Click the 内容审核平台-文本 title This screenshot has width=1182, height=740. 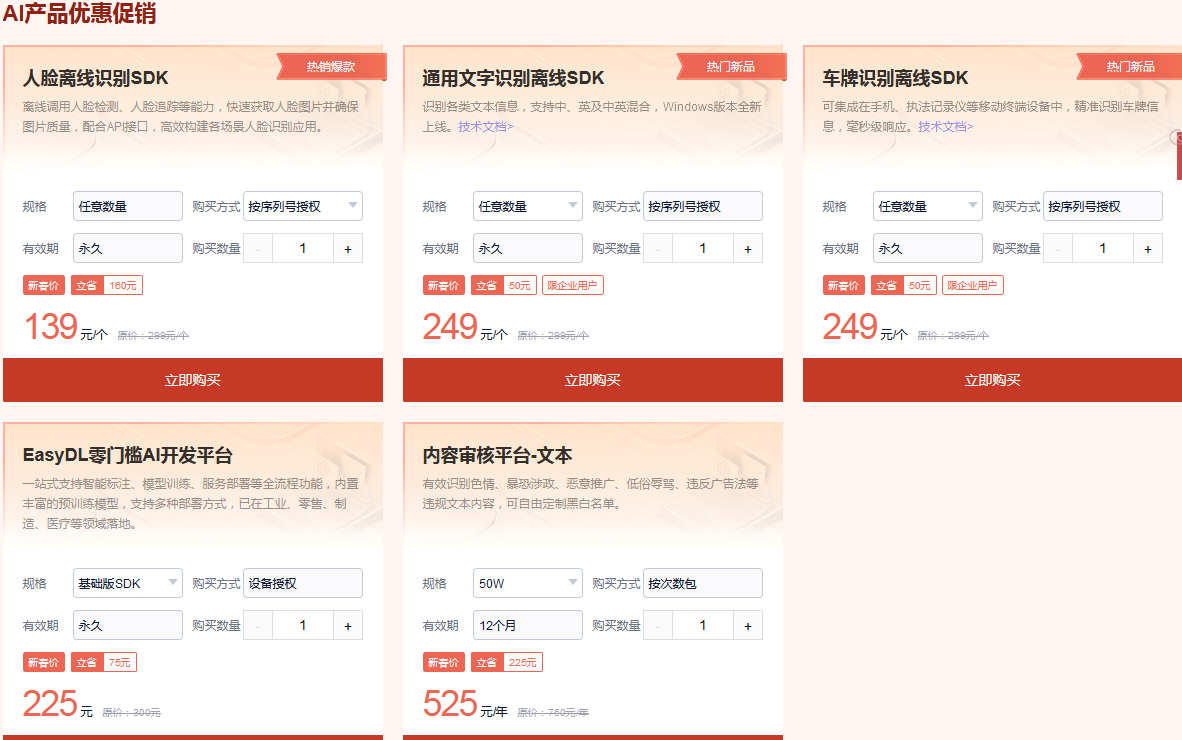[x=498, y=455]
